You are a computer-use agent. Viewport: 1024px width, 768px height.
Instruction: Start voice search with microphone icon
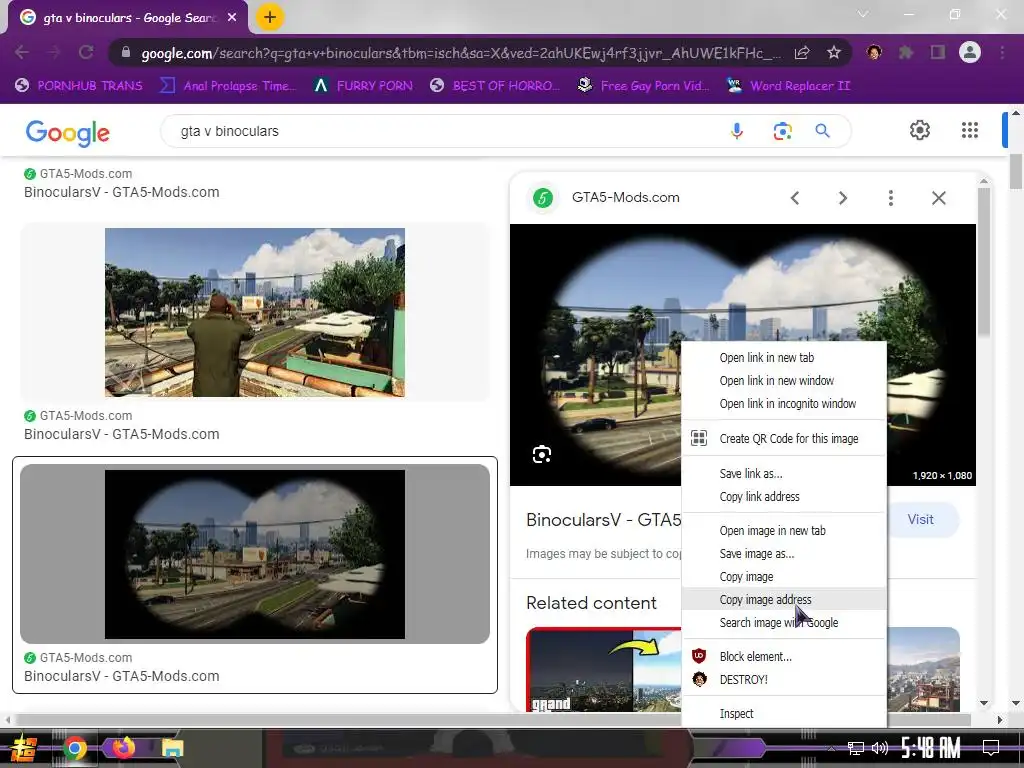(737, 131)
